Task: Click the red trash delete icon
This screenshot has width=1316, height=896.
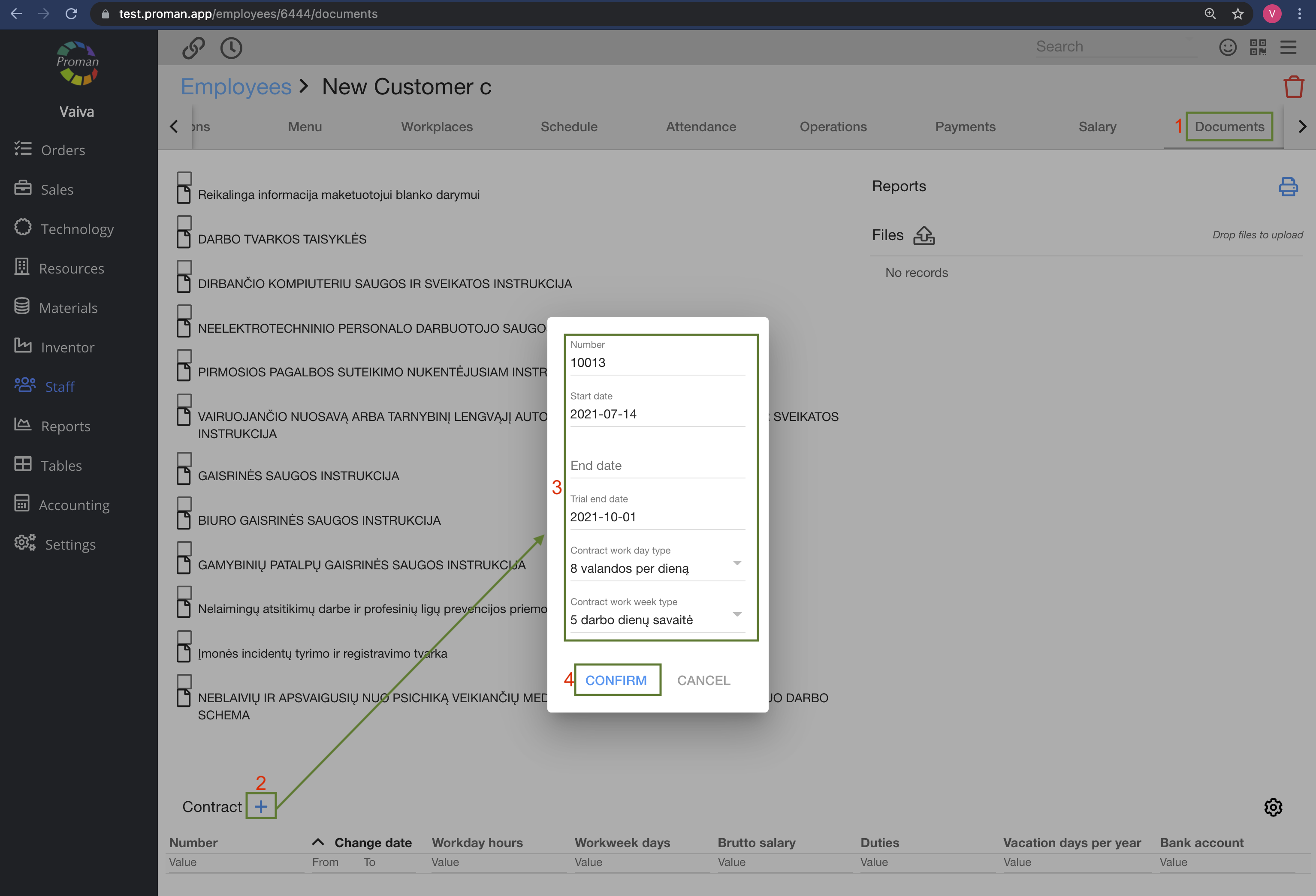Action: tap(1293, 87)
